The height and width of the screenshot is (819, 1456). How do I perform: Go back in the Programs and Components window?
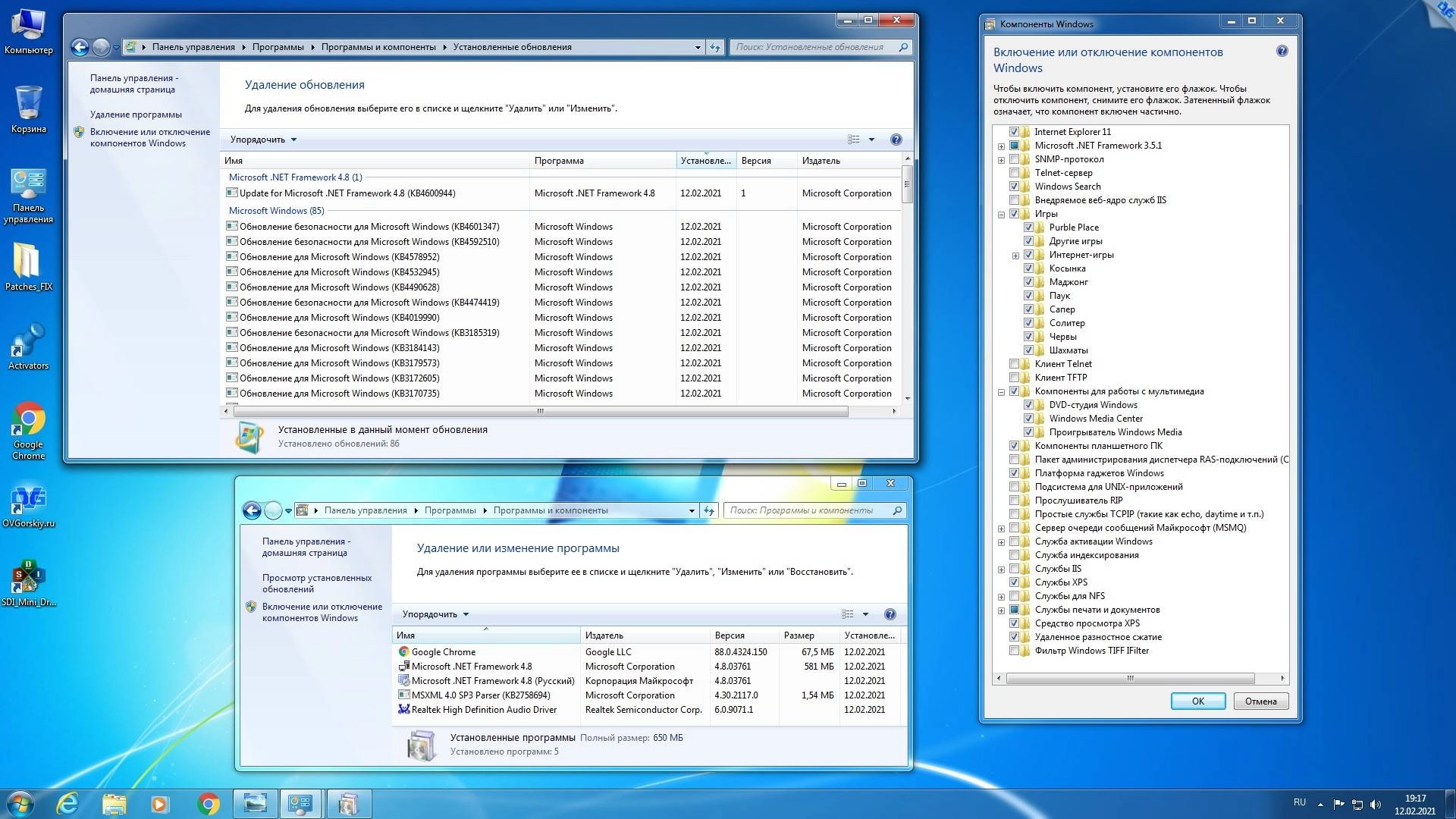(x=253, y=510)
